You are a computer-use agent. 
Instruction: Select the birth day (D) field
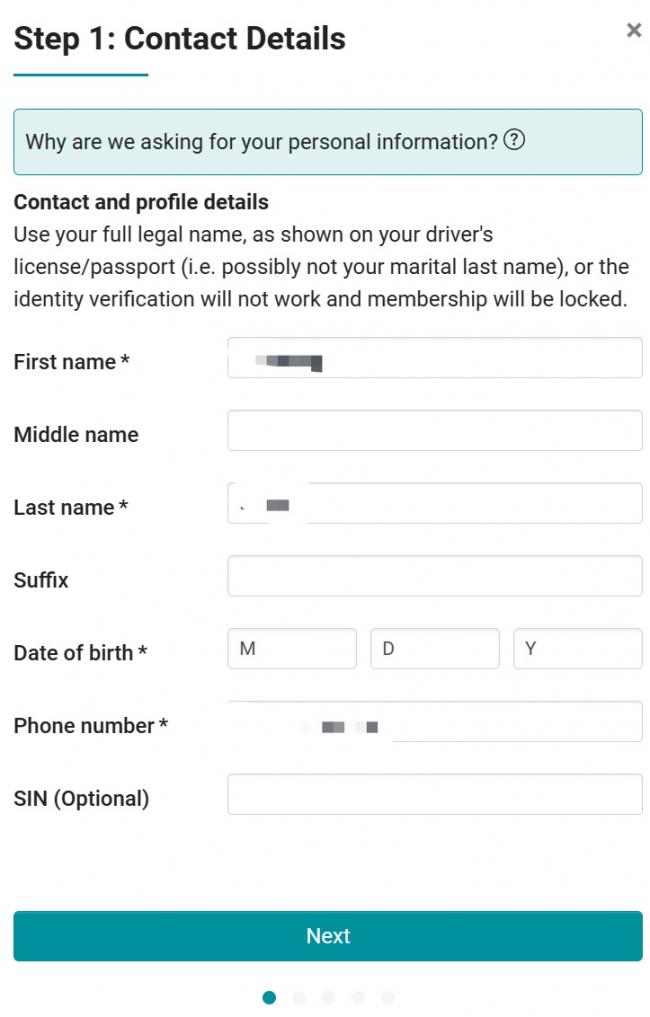point(435,648)
